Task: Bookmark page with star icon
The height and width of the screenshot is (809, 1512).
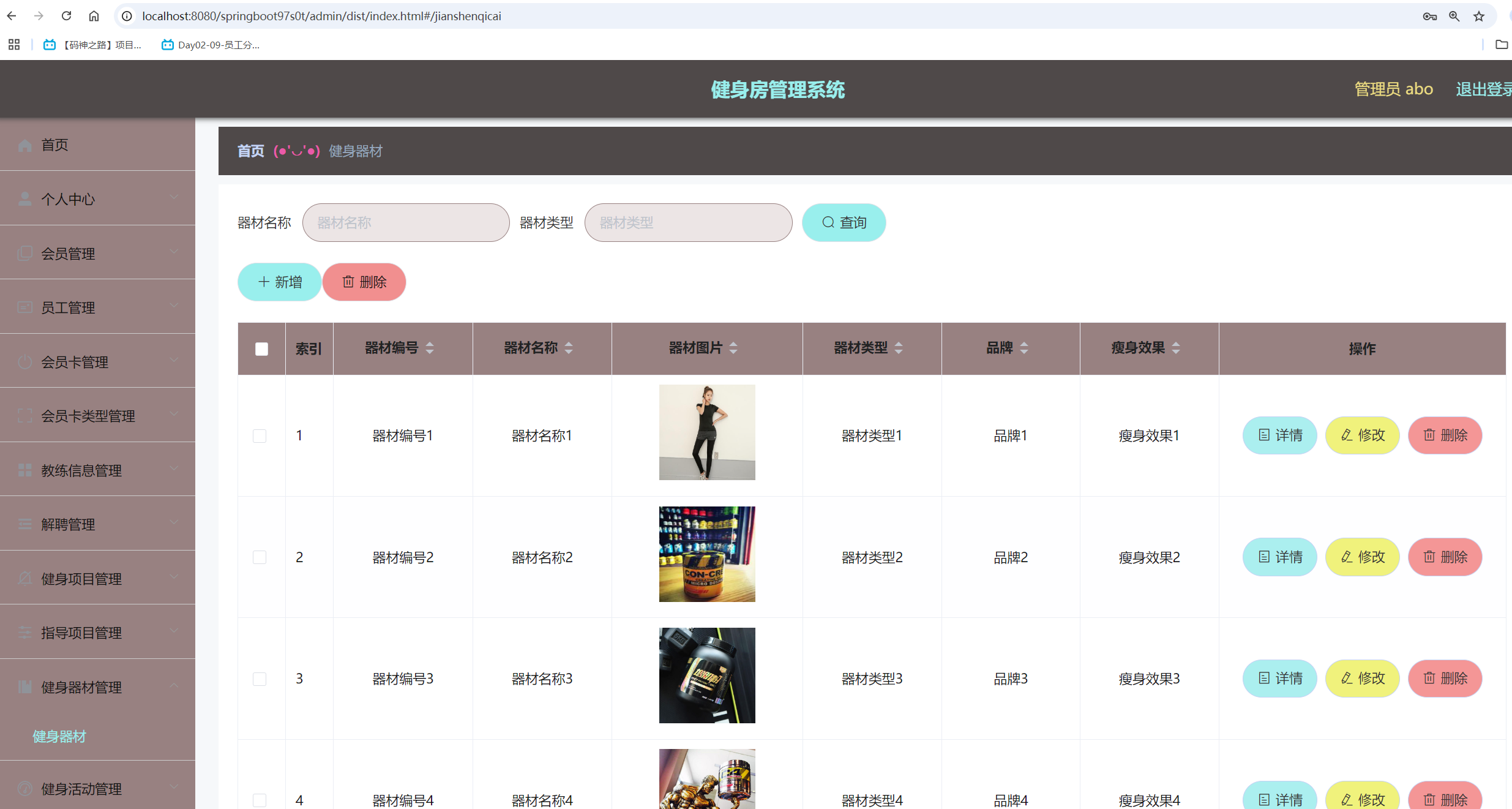Action: tap(1479, 16)
